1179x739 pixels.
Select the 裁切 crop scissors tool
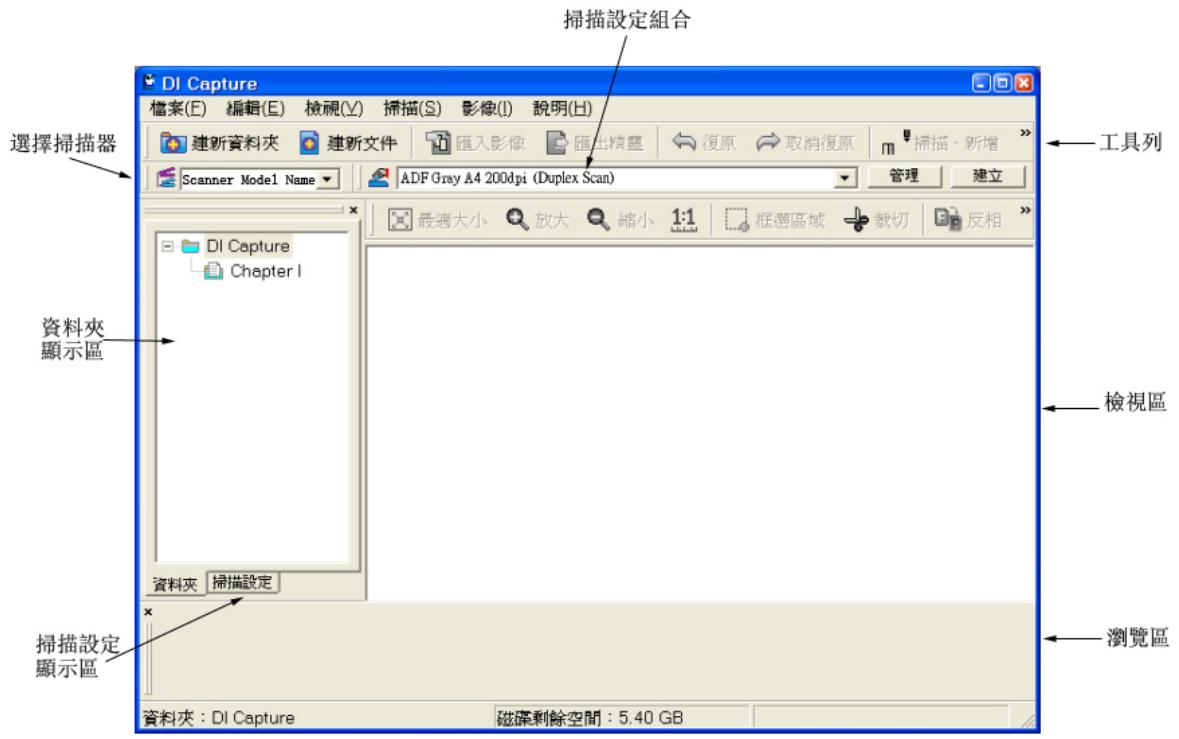pos(856,220)
